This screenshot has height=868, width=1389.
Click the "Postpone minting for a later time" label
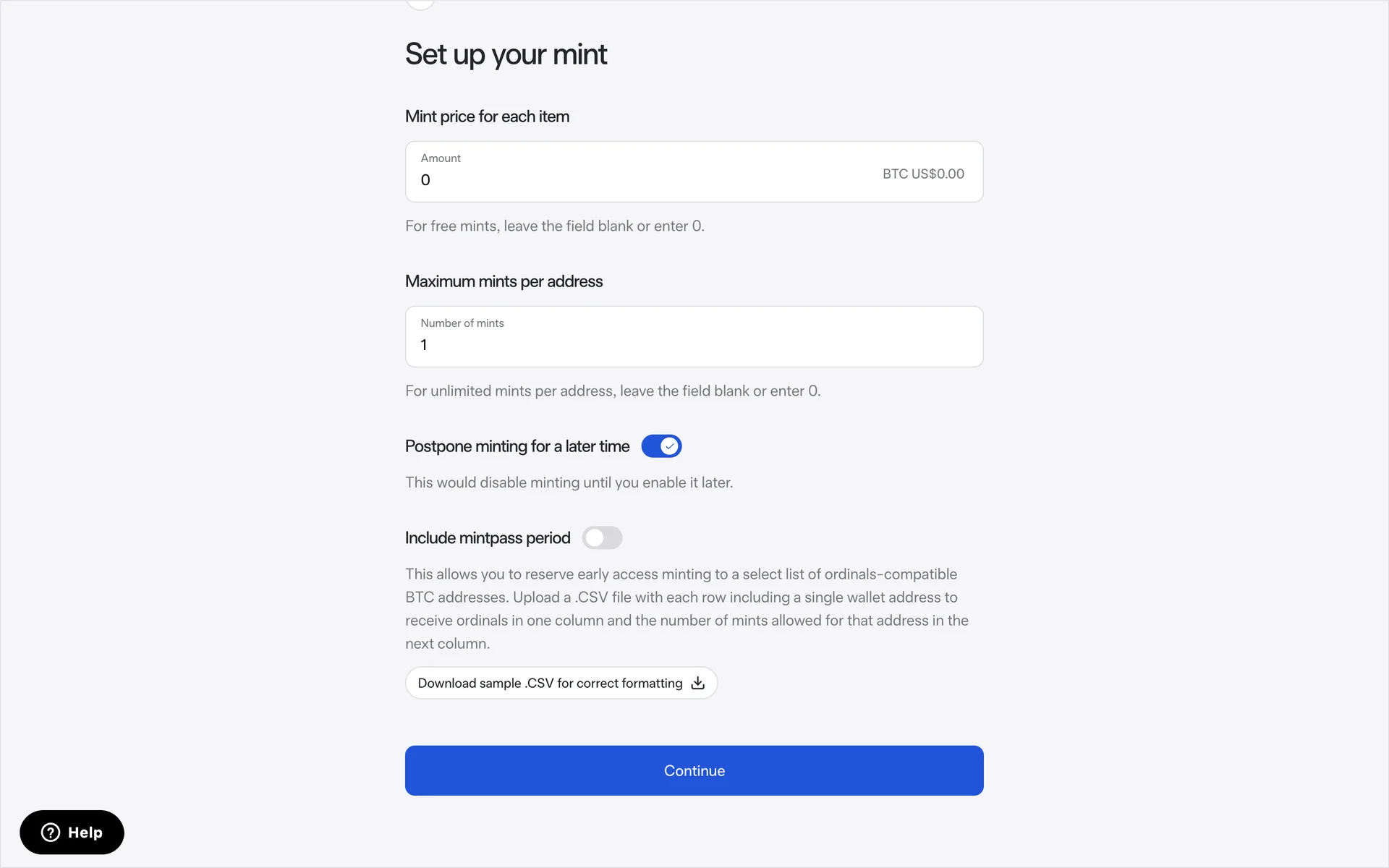coord(517,446)
